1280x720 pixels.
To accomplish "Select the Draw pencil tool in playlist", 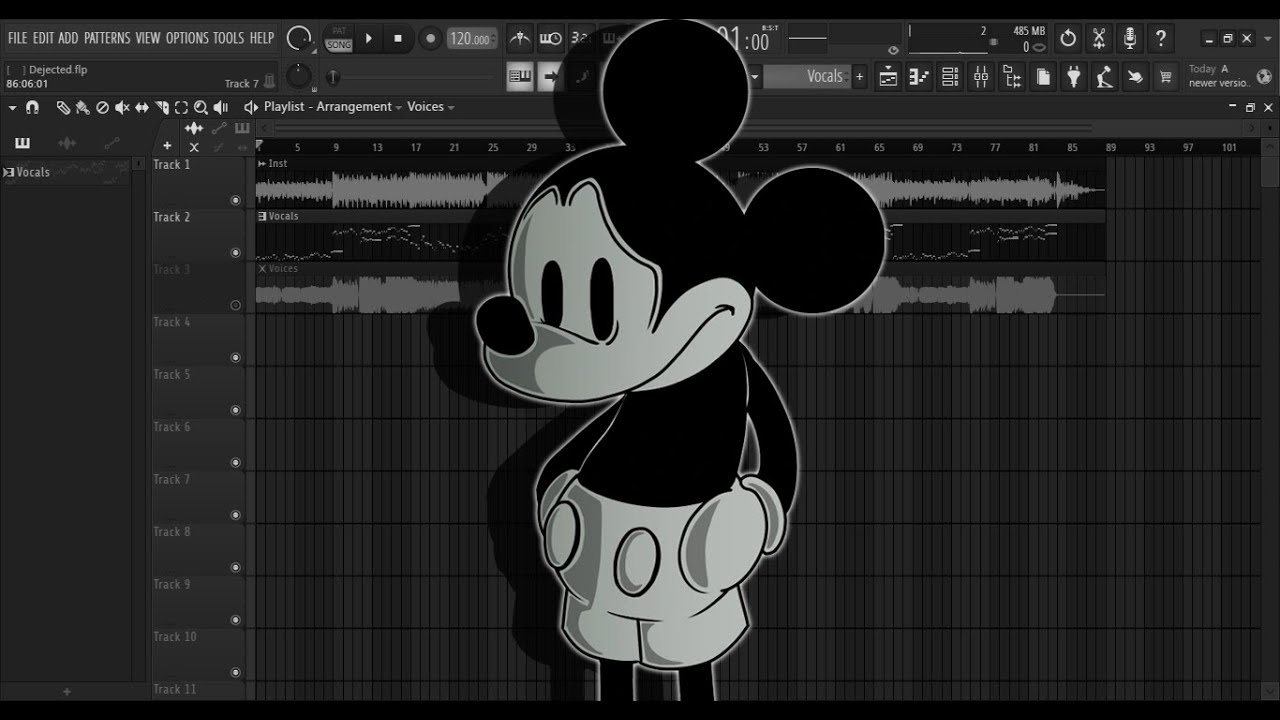I will [63, 107].
